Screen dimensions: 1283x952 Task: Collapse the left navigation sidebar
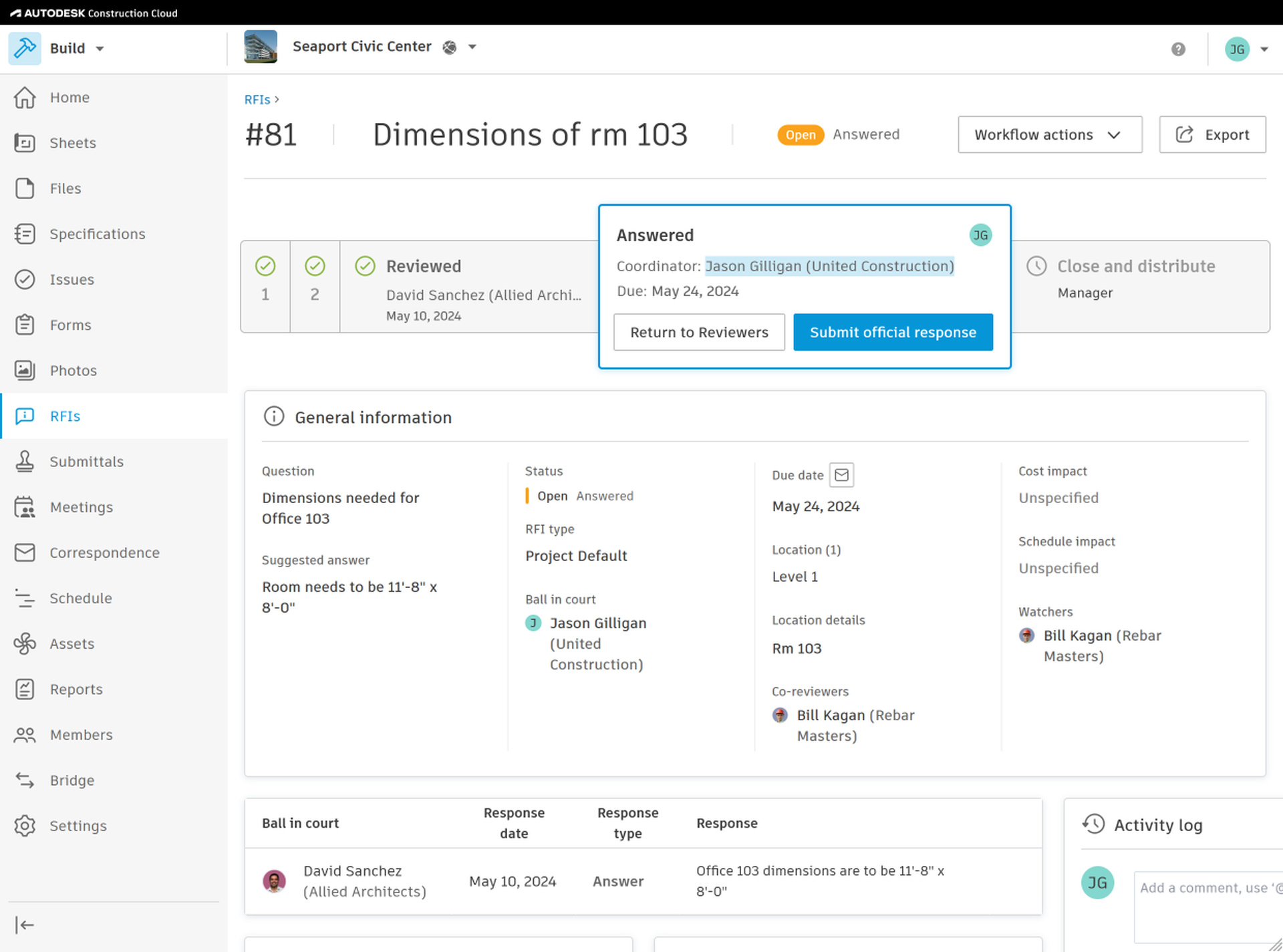click(25, 925)
